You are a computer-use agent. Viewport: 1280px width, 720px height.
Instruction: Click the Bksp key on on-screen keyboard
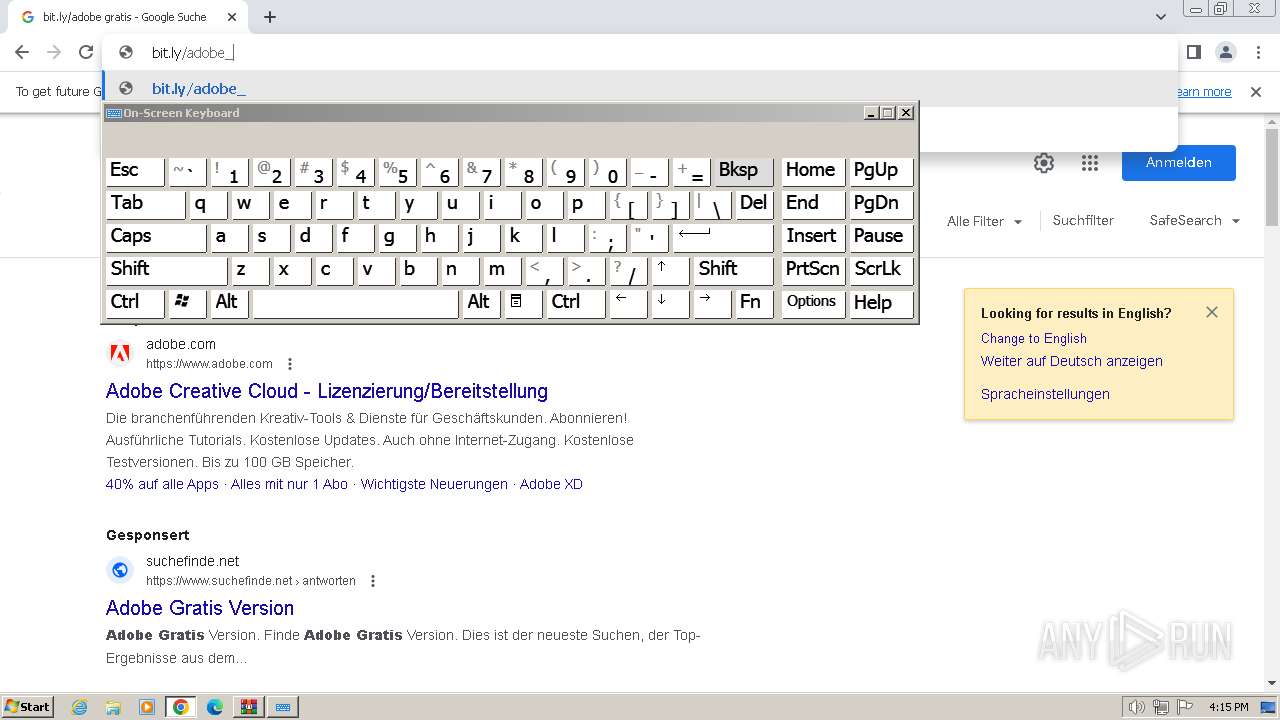[744, 170]
